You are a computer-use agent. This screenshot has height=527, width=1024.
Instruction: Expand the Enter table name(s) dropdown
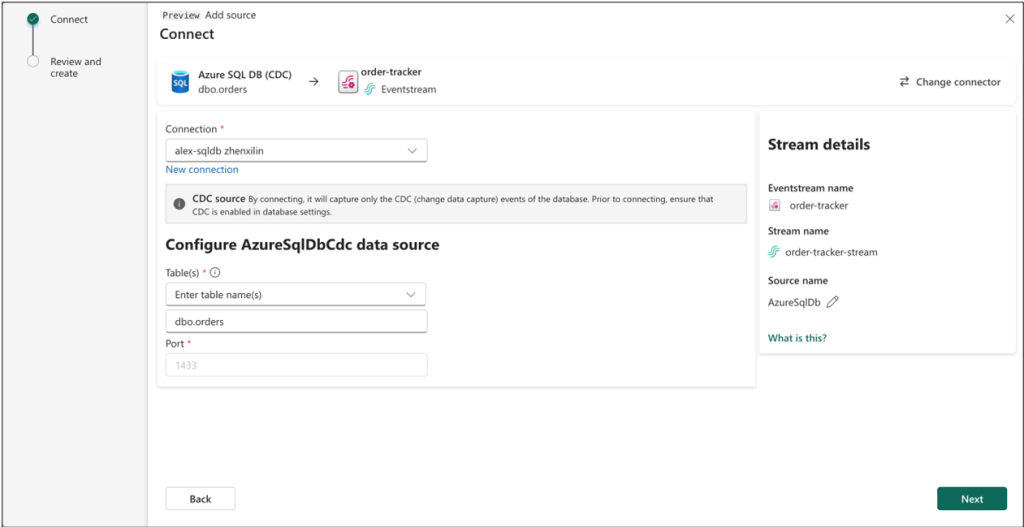point(296,295)
